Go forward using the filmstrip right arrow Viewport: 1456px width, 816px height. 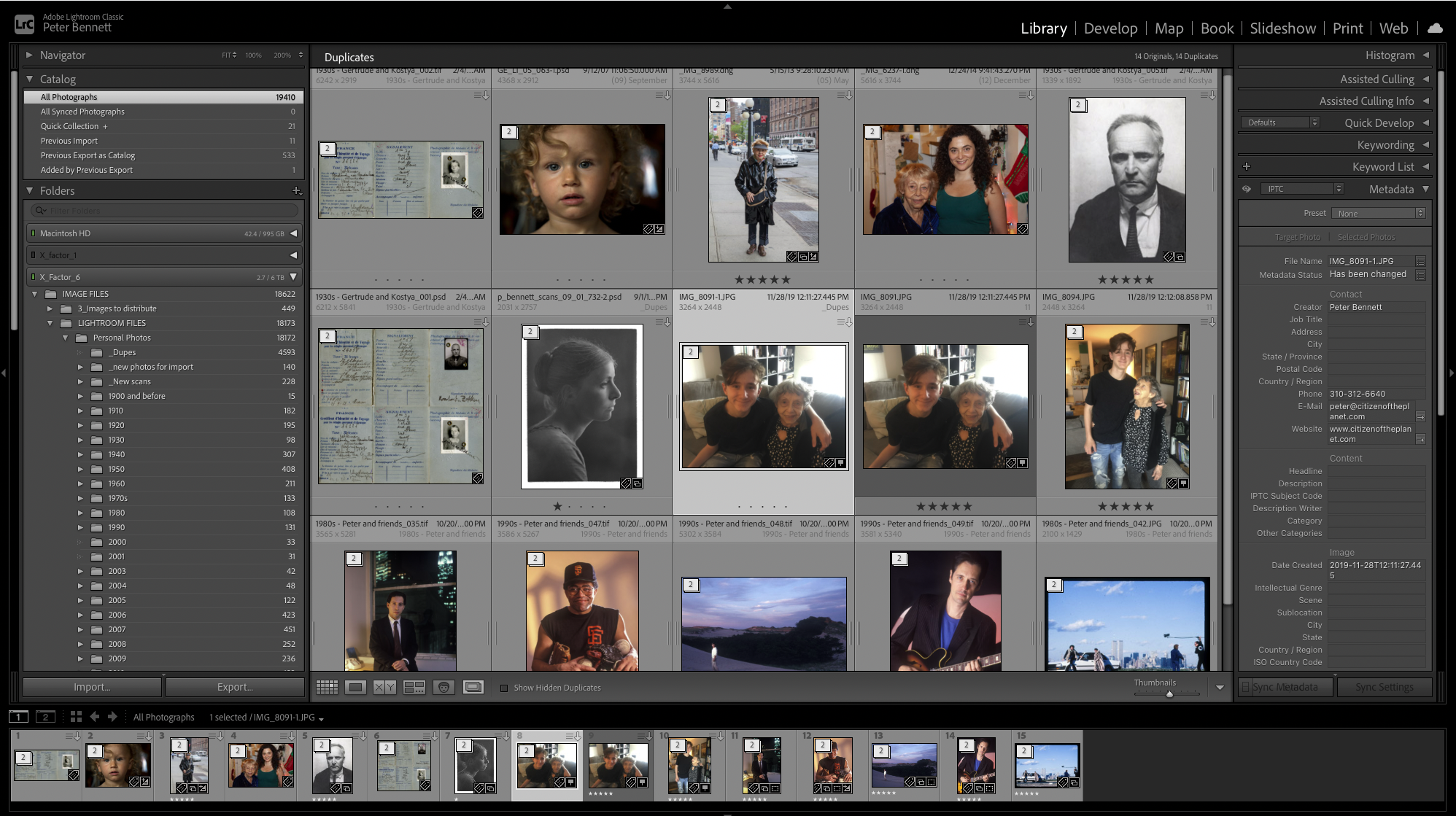pos(112,717)
